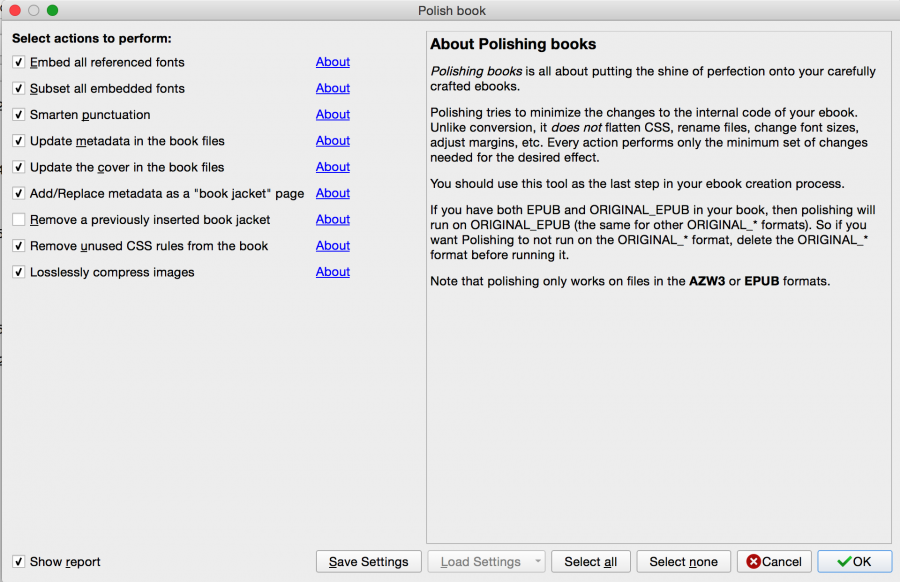Open About link for Embed all referenced fonts
900x582 pixels.
point(332,62)
